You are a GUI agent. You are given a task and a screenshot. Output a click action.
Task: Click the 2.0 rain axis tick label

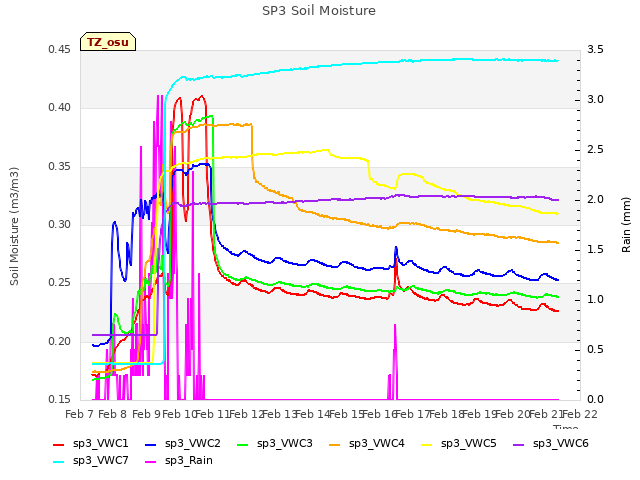tap(595, 200)
